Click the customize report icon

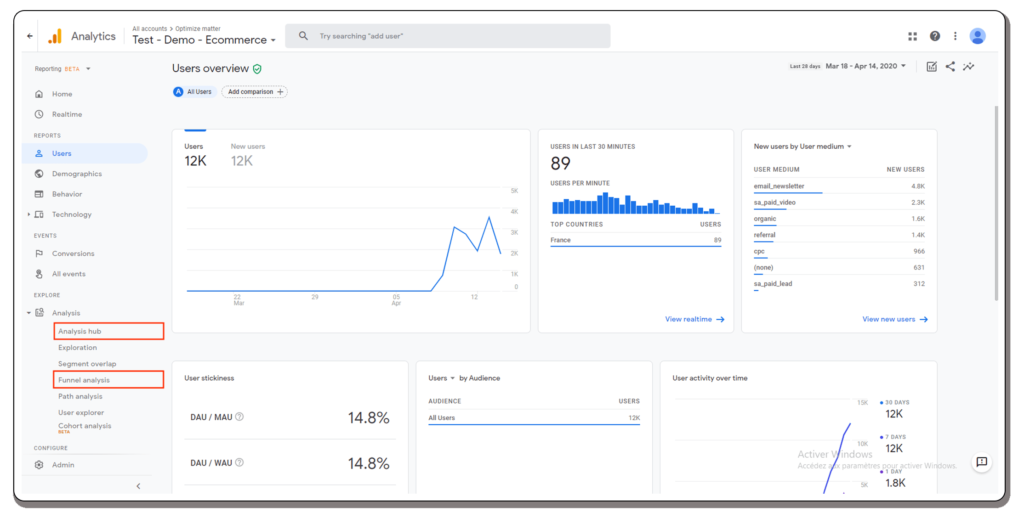pos(931,67)
